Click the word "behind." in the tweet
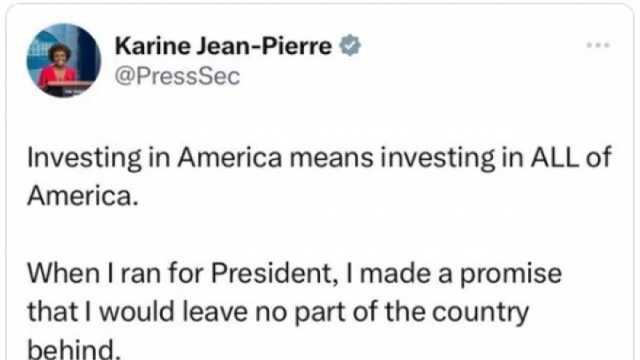The width and height of the screenshot is (640, 360). [x=74, y=349]
